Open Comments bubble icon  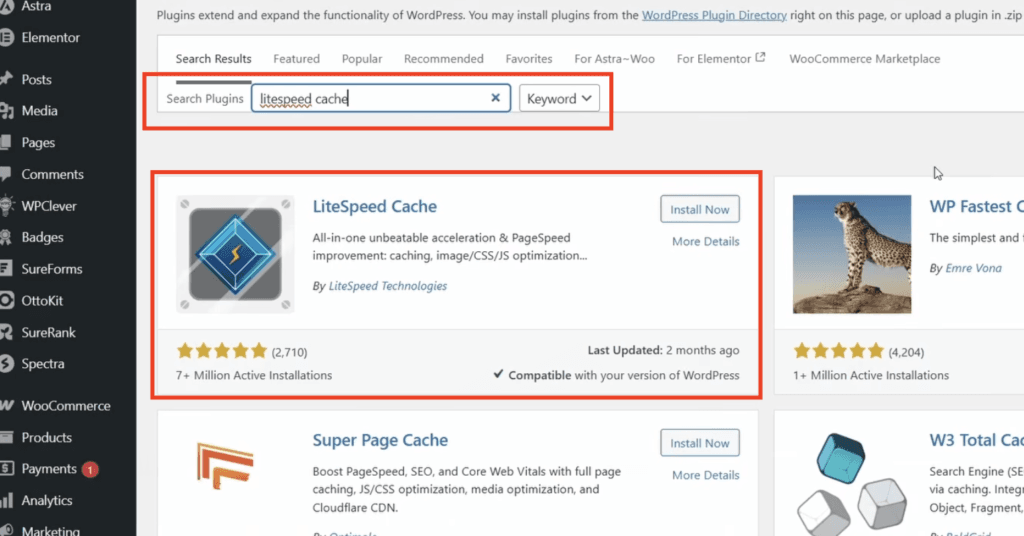click(x=6, y=174)
